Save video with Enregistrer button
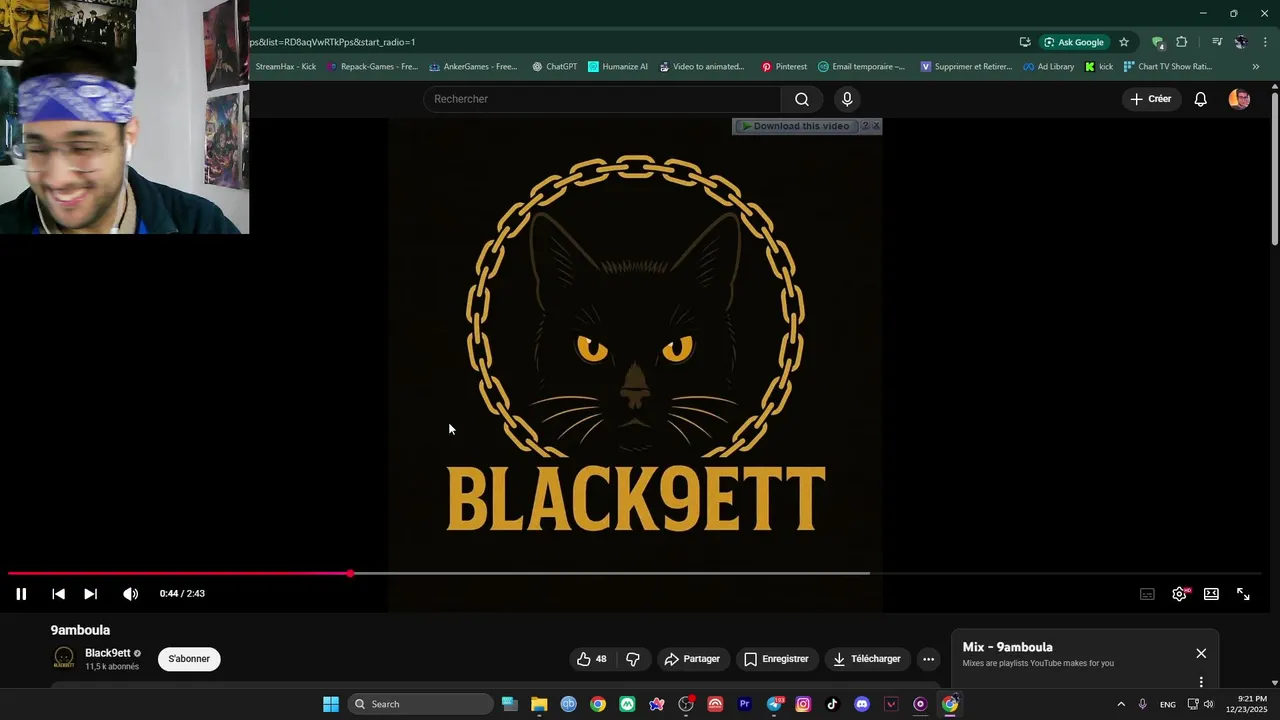 (776, 659)
